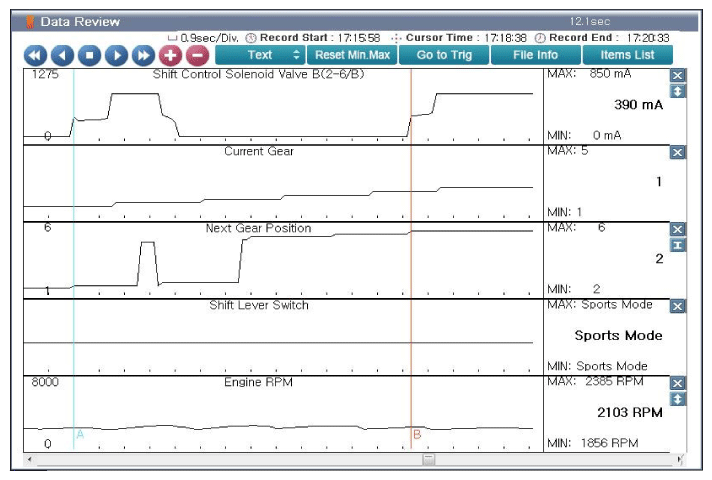Click the 0.9sec/Div. time scale label
The image size is (712, 480).
point(209,38)
